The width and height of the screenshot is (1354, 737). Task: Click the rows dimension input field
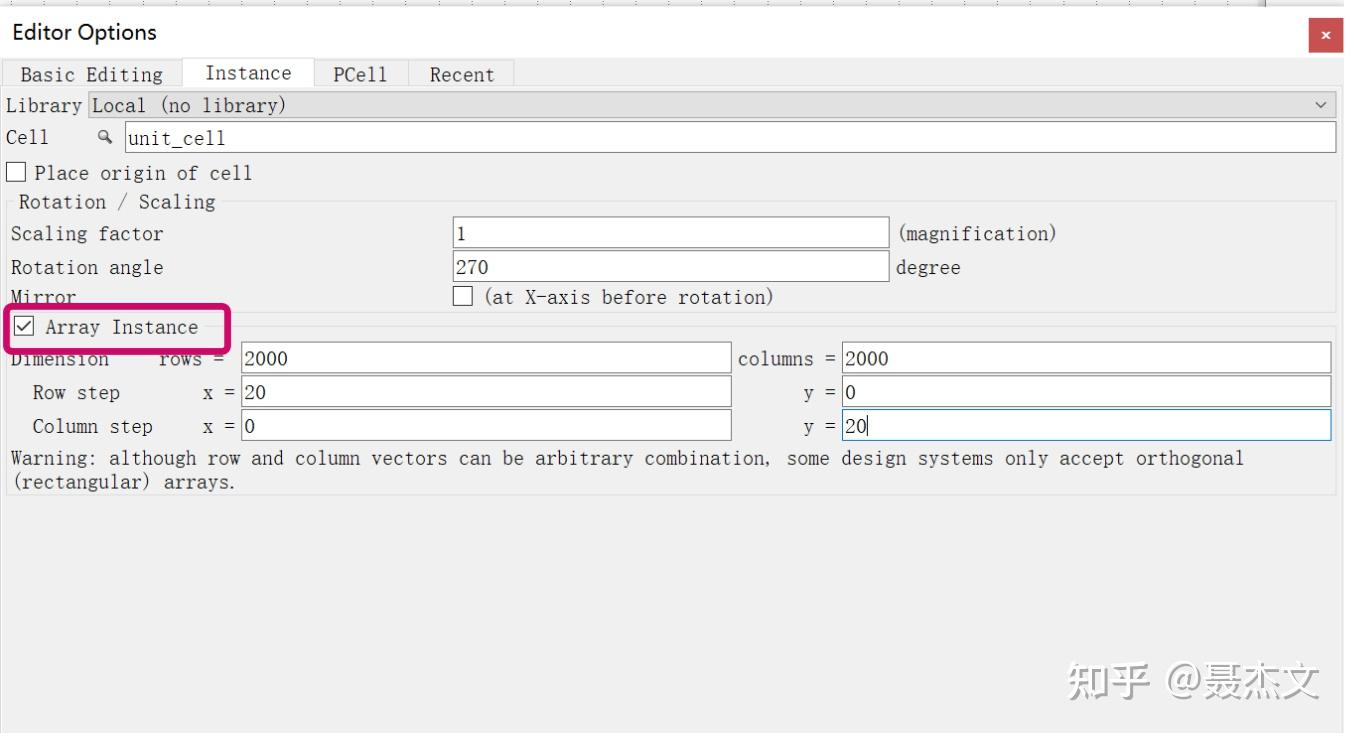[486, 359]
